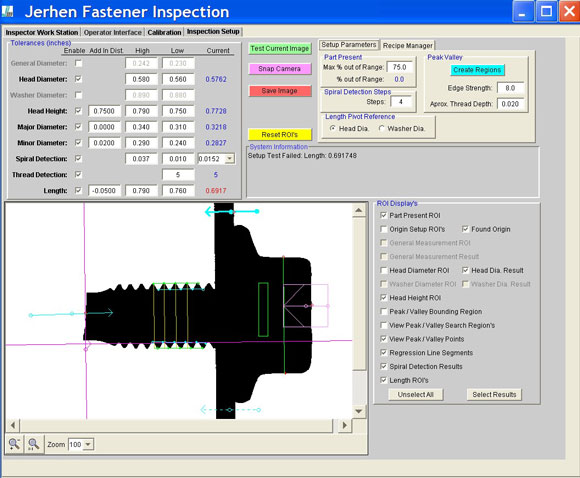Select the Washer Dia. radio button
Image resolution: width=580 pixels, height=478 pixels.
tap(382, 128)
